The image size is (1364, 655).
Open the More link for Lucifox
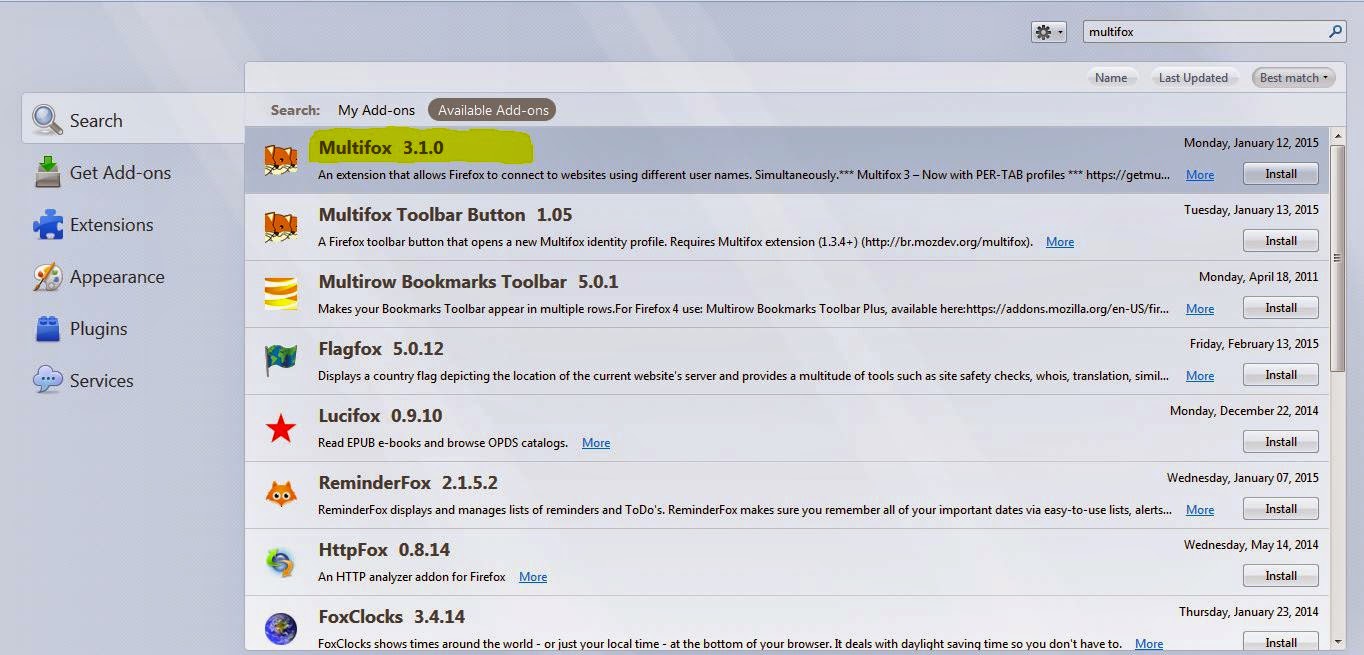click(x=596, y=443)
